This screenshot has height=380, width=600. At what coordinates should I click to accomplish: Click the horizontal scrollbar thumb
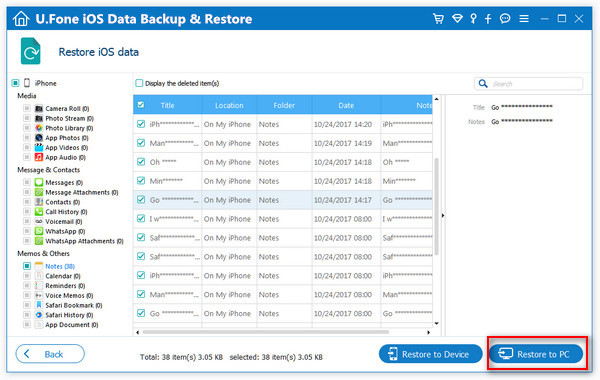tap(266, 332)
